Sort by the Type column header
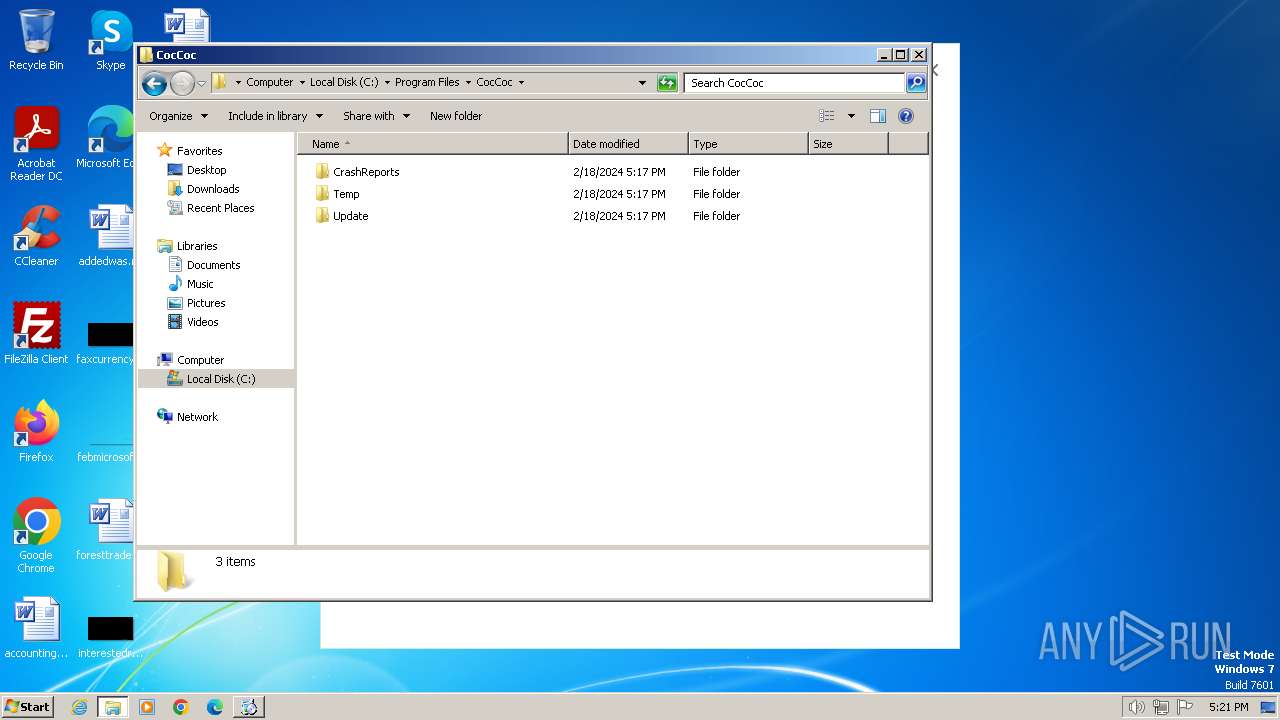The image size is (1280, 720). coord(748,144)
